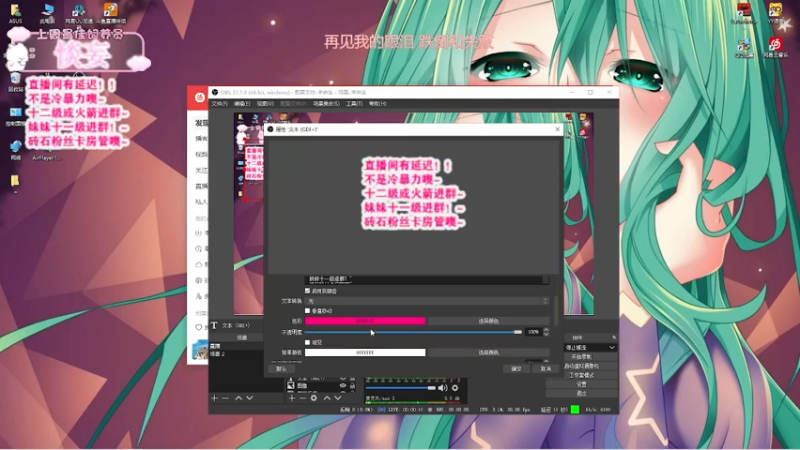Screen dimensions: 800x450
Task: Open the 此电脑 This PC desktop icon
Action: 47,13
